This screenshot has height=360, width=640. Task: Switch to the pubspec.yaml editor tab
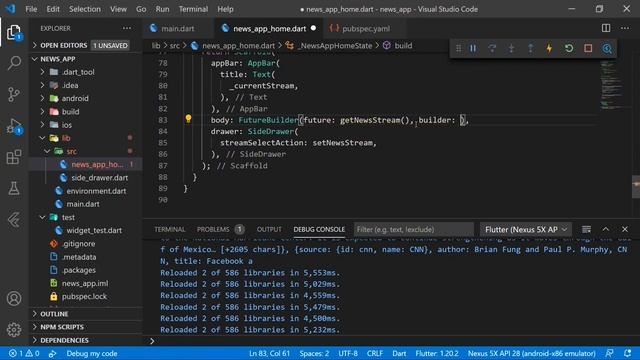tap(366, 29)
